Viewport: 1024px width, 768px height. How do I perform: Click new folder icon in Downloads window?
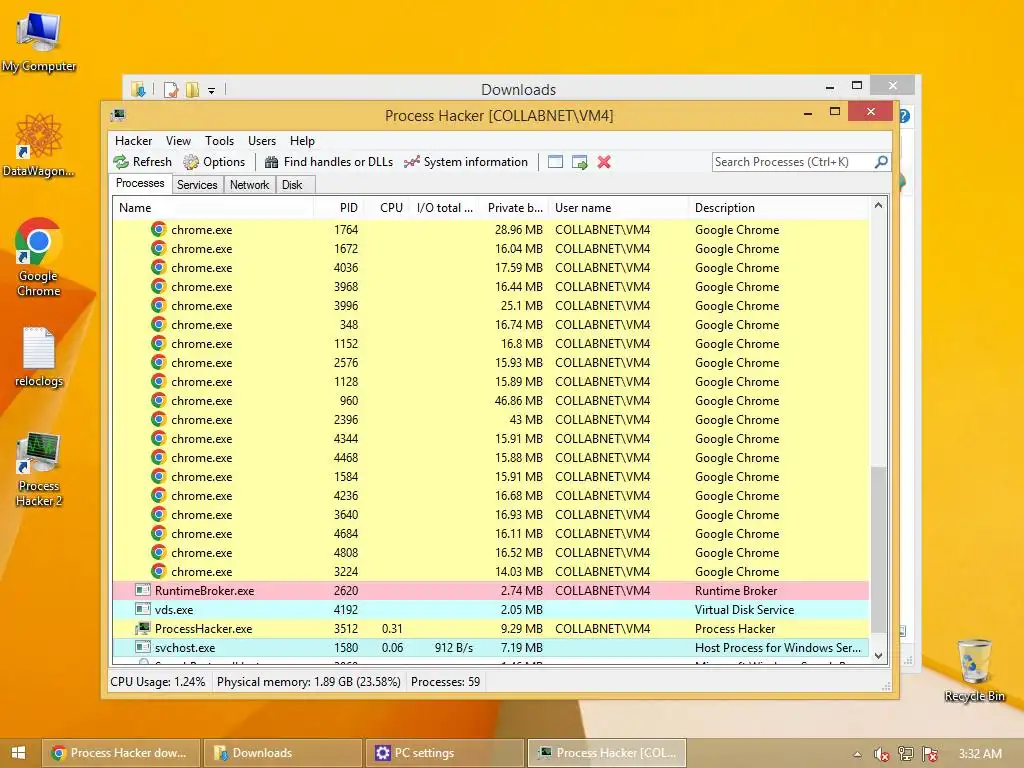tap(192, 89)
